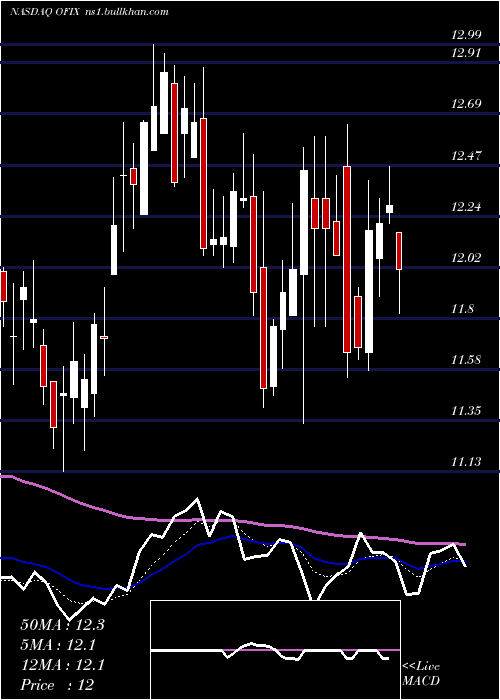Click the last red candlestick on the right
This screenshot has height=700, width=500.
[x=399, y=251]
